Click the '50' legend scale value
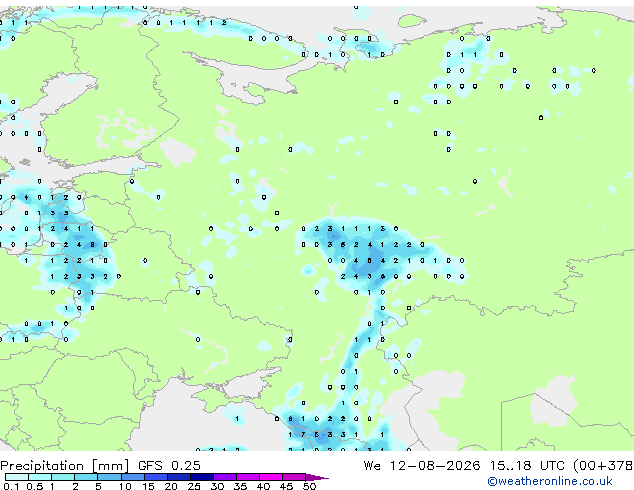The width and height of the screenshot is (634, 490). (309, 486)
